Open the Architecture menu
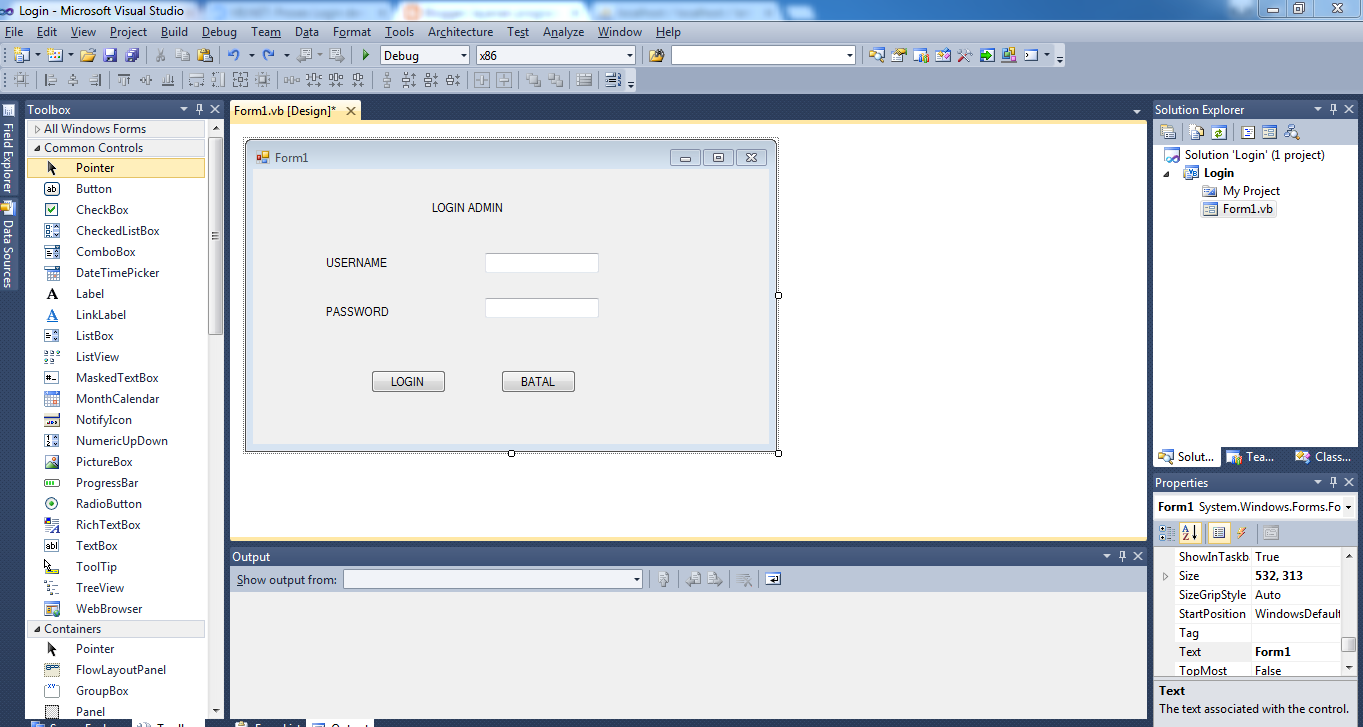The height and width of the screenshot is (727, 1363). [460, 31]
